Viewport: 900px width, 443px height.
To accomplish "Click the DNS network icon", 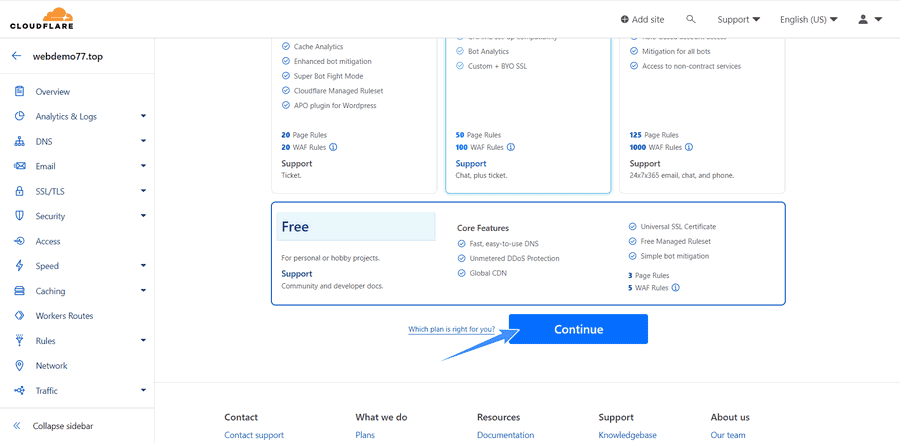I will pyautogui.click(x=20, y=141).
